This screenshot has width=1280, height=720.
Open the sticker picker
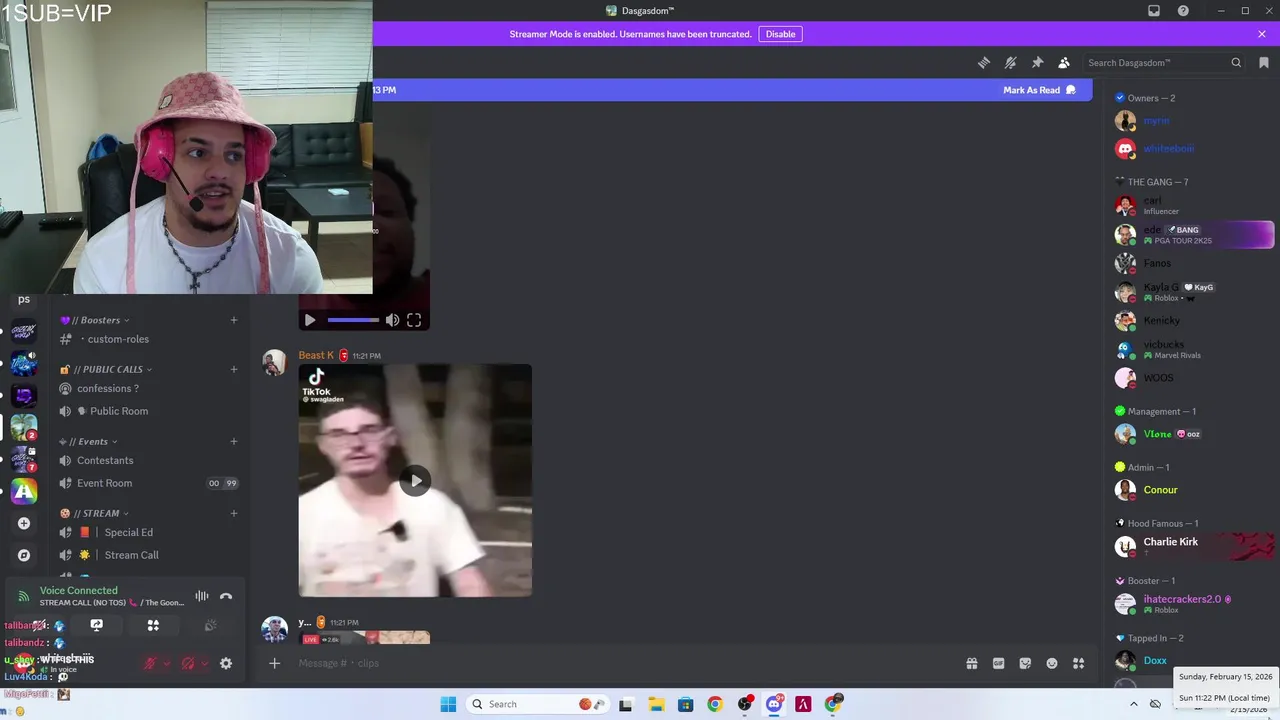(x=1025, y=663)
